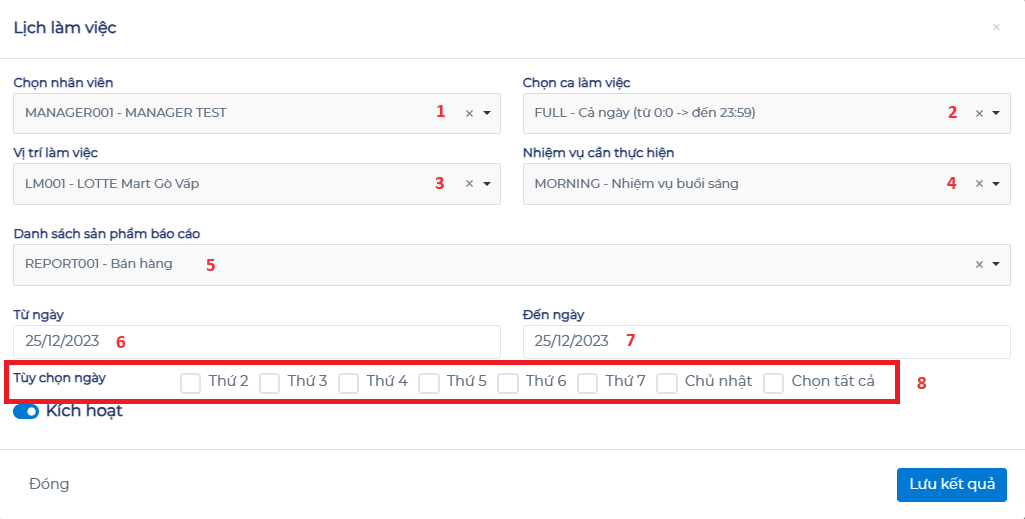The height and width of the screenshot is (519, 1025).
Task: Click the Từ ngày date field
Action: coord(256,341)
